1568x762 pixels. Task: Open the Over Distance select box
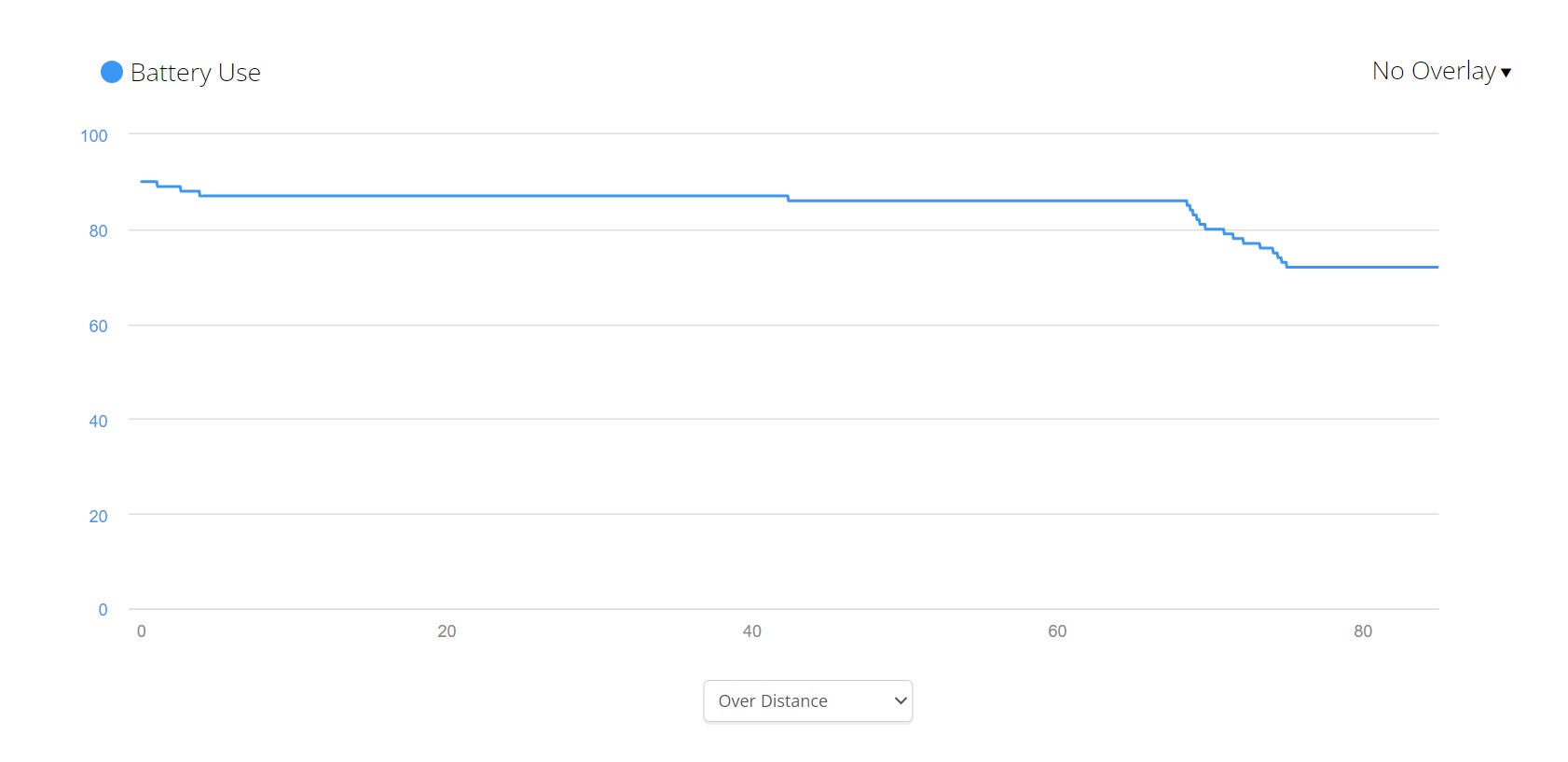point(807,700)
